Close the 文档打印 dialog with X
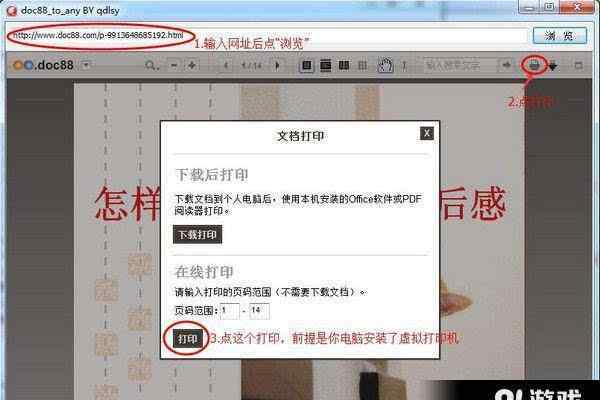 point(427,133)
